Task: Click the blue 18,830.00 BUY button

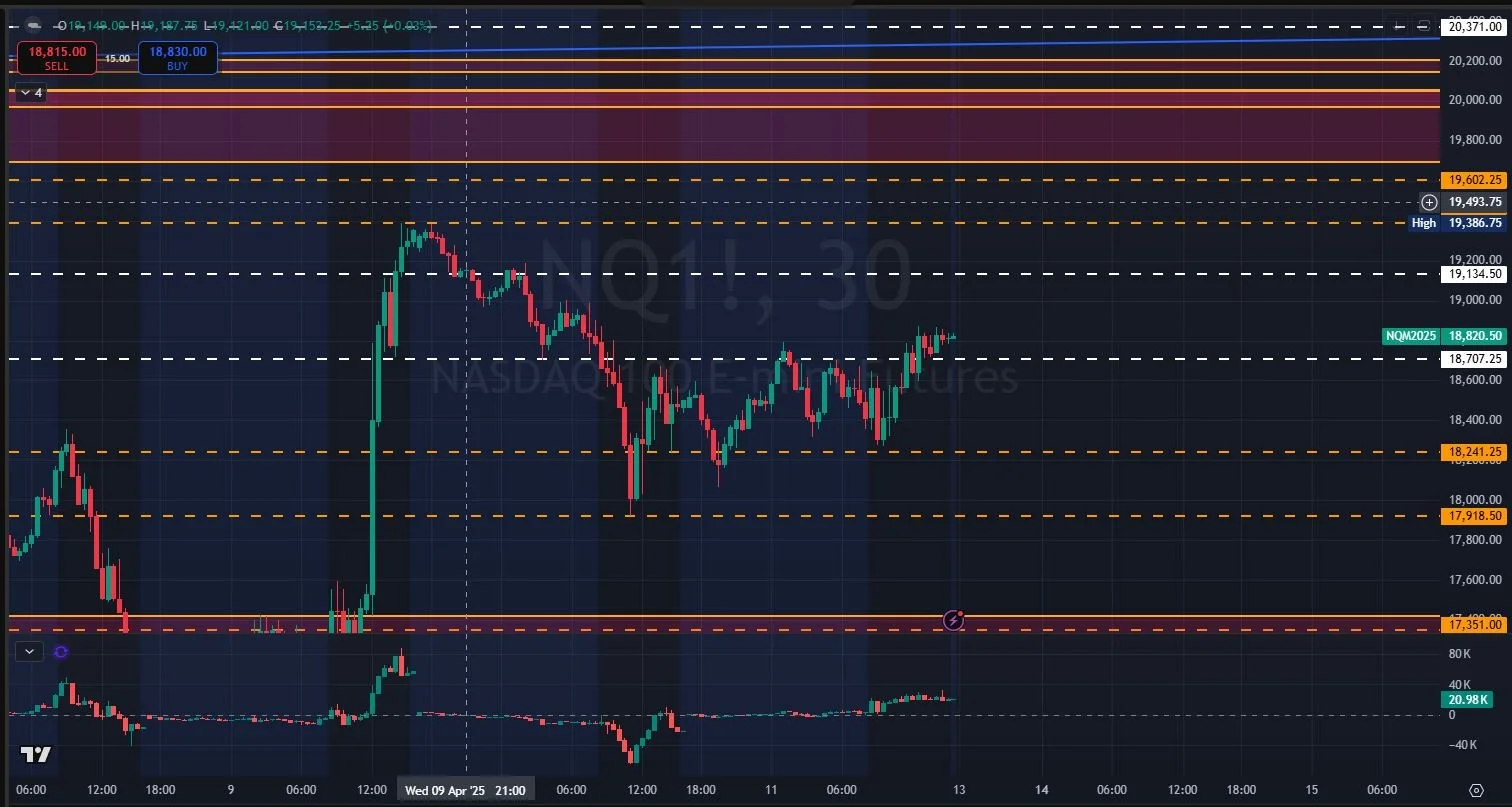Action: click(x=178, y=58)
